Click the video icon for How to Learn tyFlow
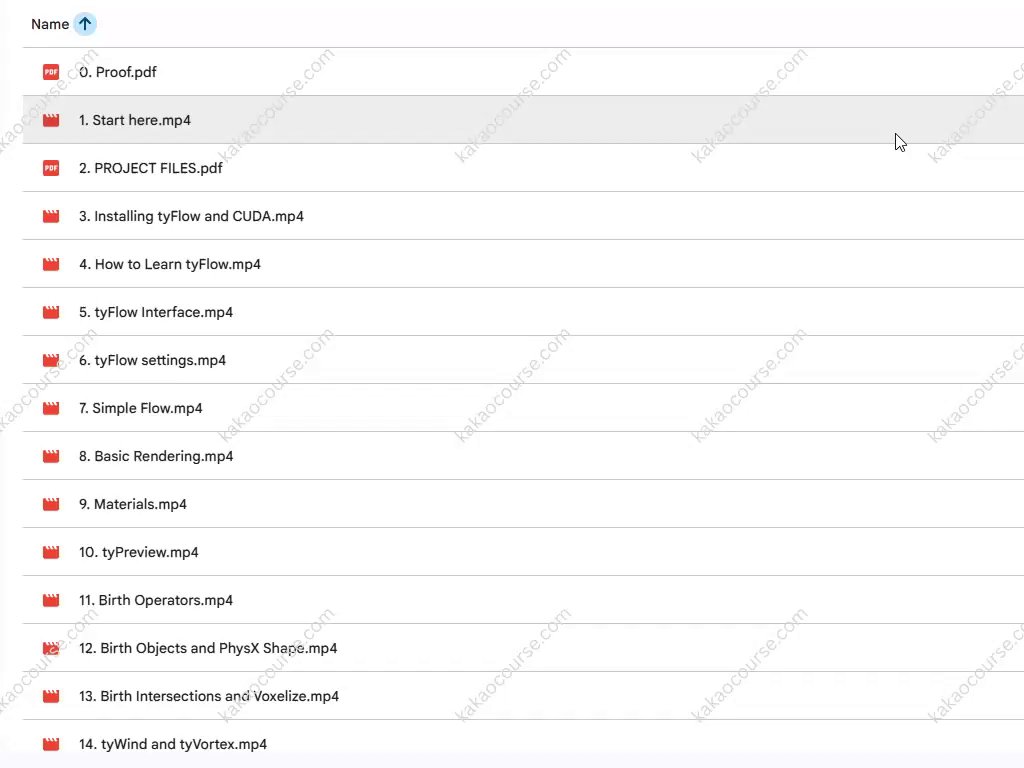 51,264
